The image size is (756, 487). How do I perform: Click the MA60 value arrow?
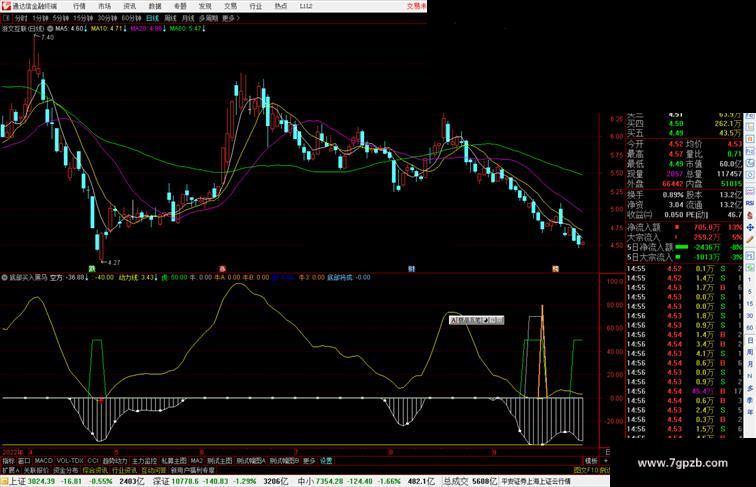pyautogui.click(x=204, y=29)
